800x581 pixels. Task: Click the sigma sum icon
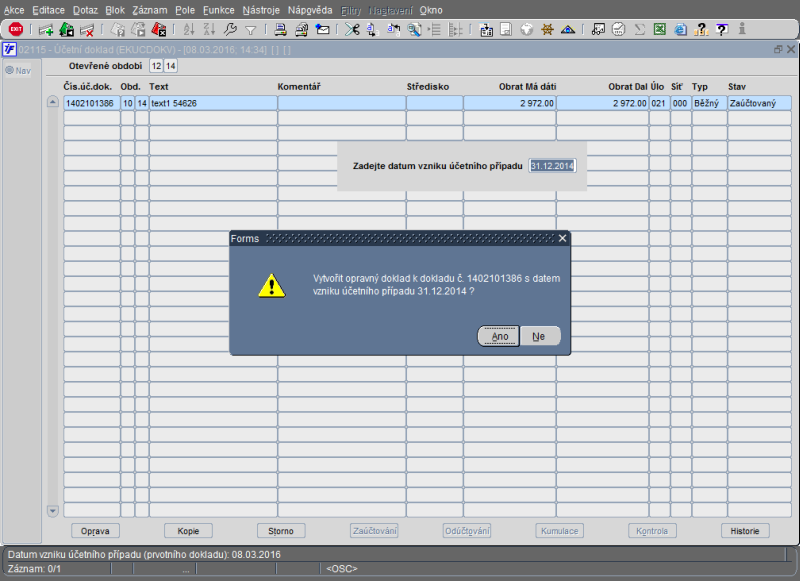point(639,30)
